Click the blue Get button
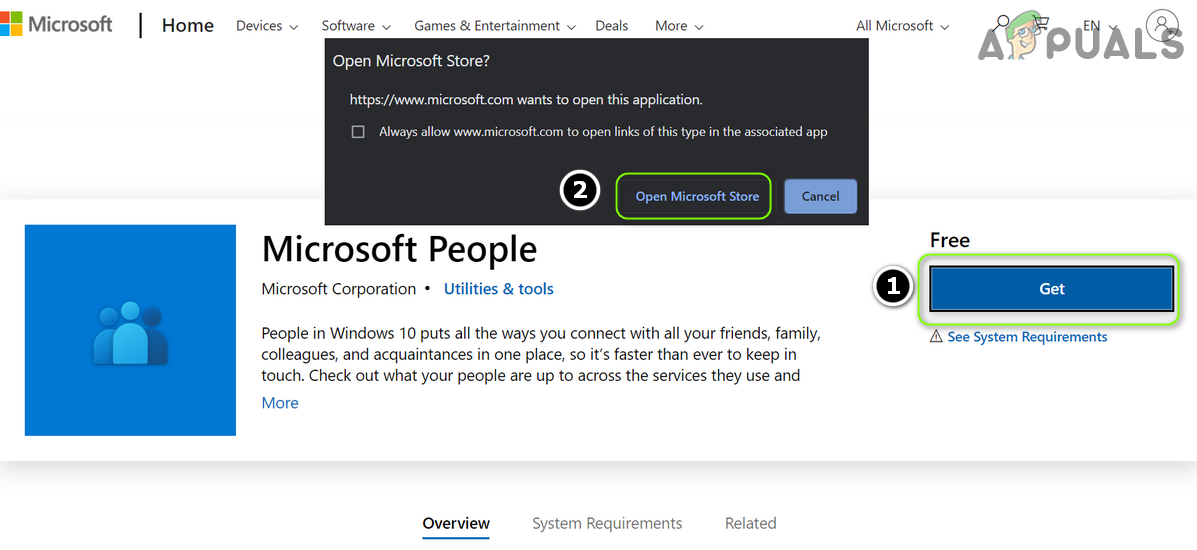This screenshot has height=550, width=1197. tap(1051, 289)
